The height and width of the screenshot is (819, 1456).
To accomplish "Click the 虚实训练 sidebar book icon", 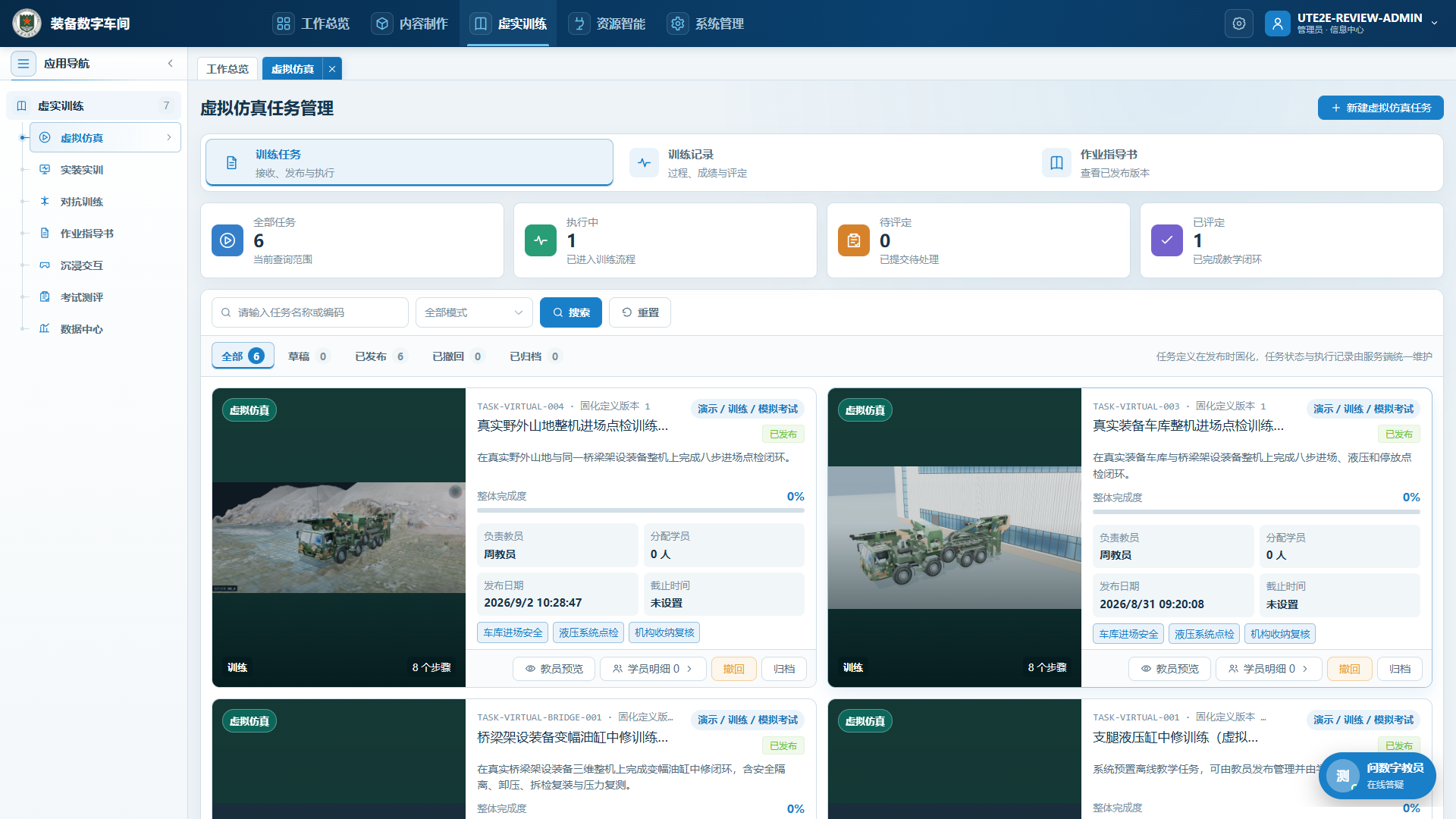I will coord(22,106).
